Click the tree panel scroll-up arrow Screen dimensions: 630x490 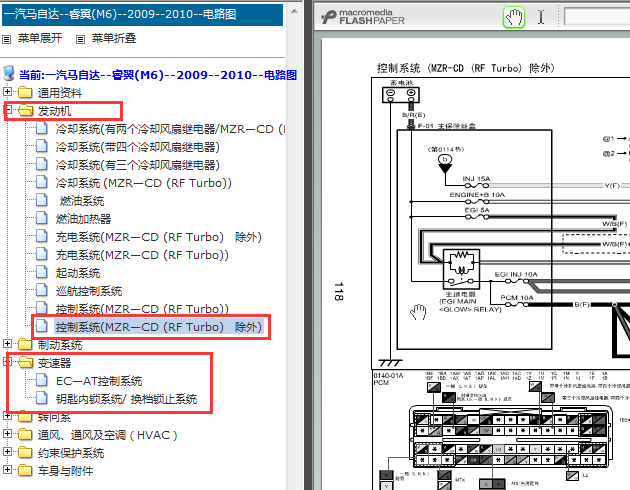pos(294,11)
